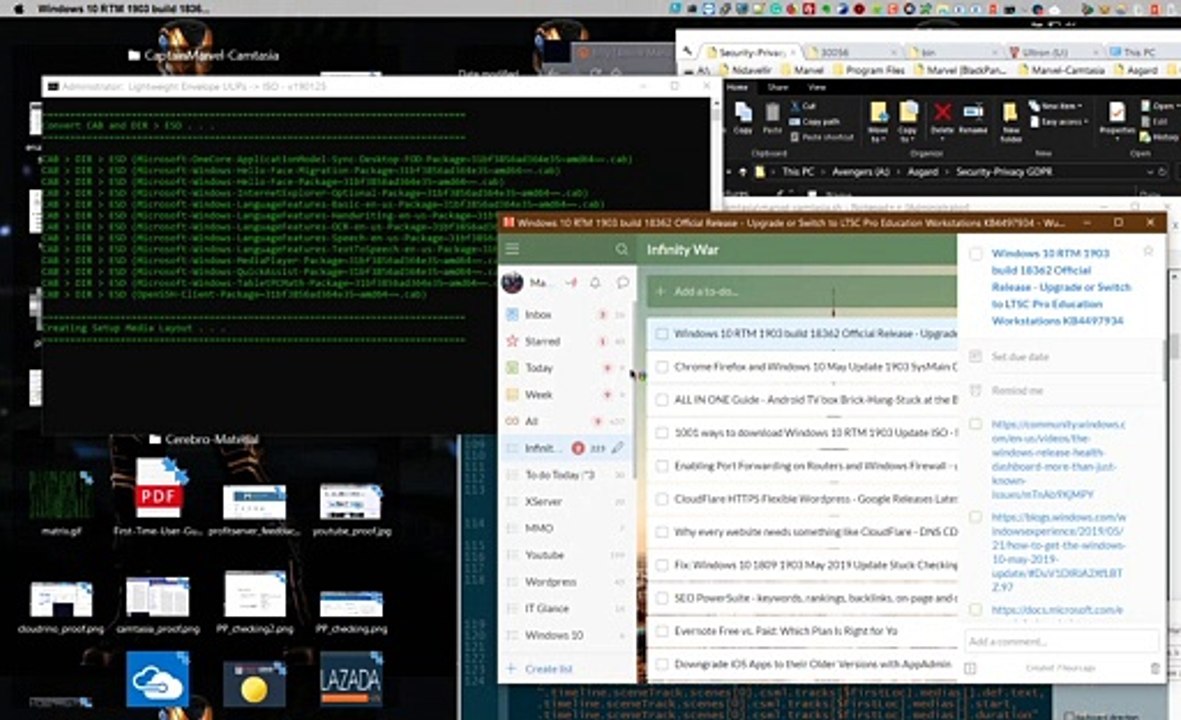
Task: Check off Chrome Firefox and Windows 10 task
Action: [x=661, y=367]
